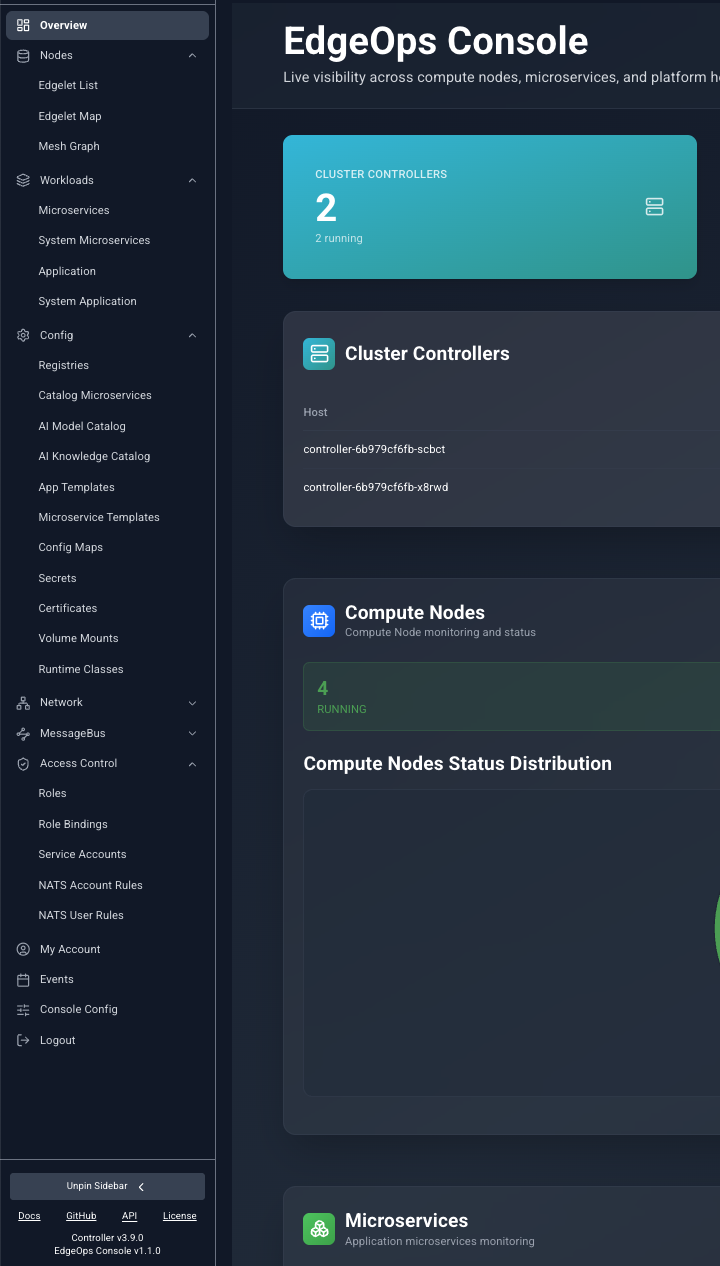Click the Logout arrow icon
The image size is (720, 1266).
(x=23, y=1040)
